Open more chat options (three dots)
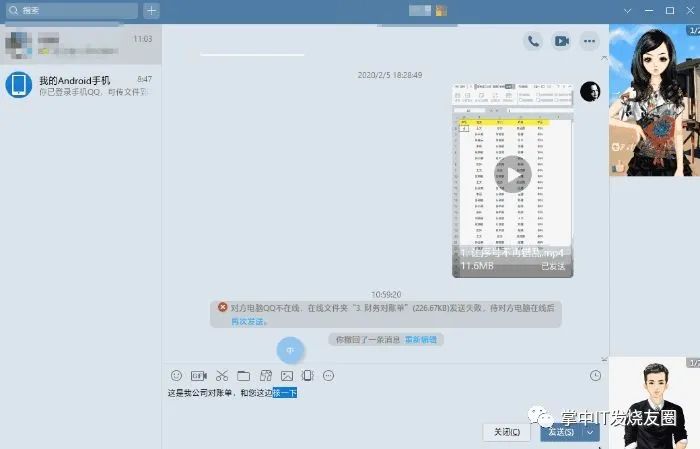 click(x=589, y=41)
